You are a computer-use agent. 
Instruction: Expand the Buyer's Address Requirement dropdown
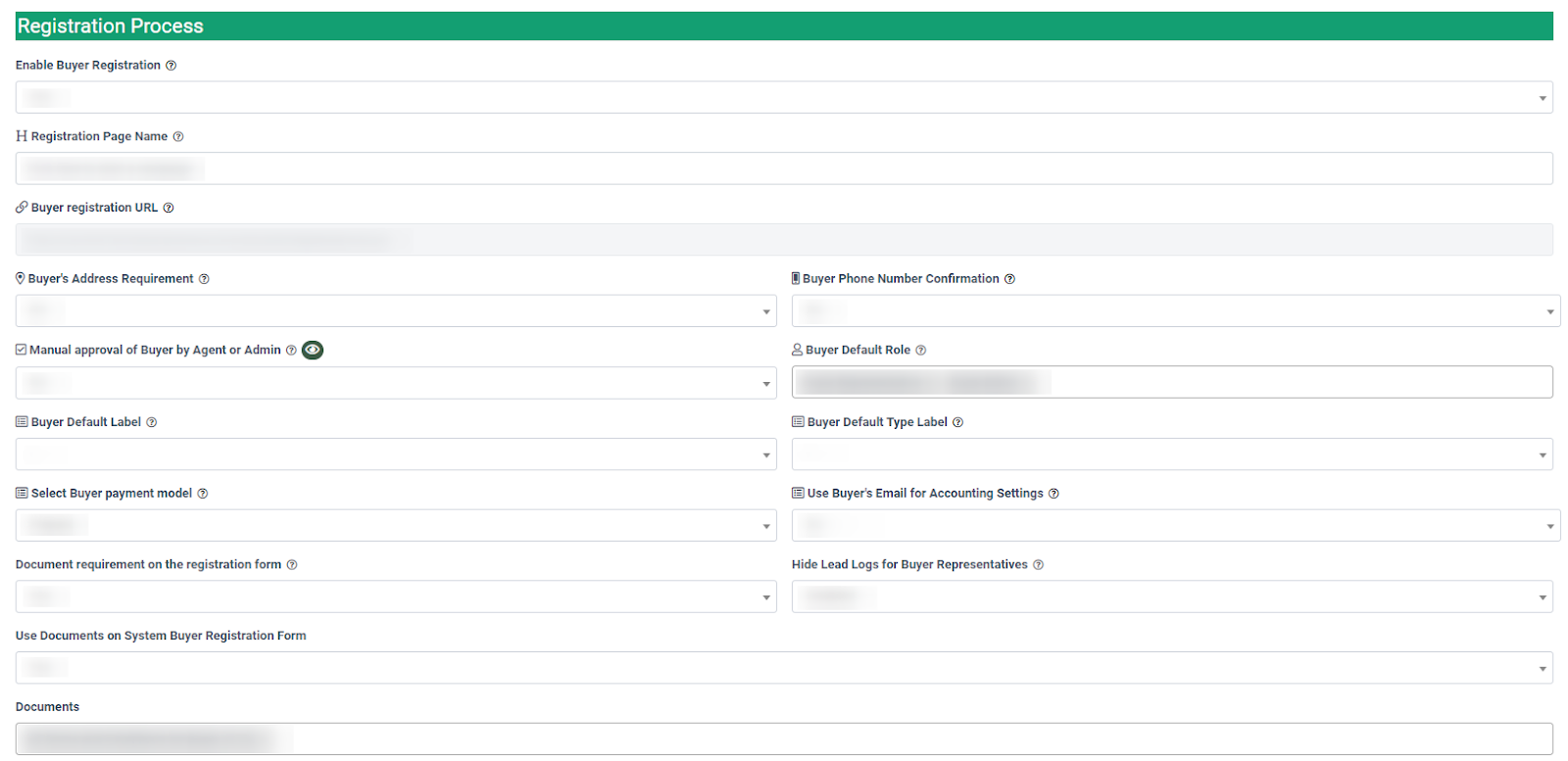click(396, 311)
